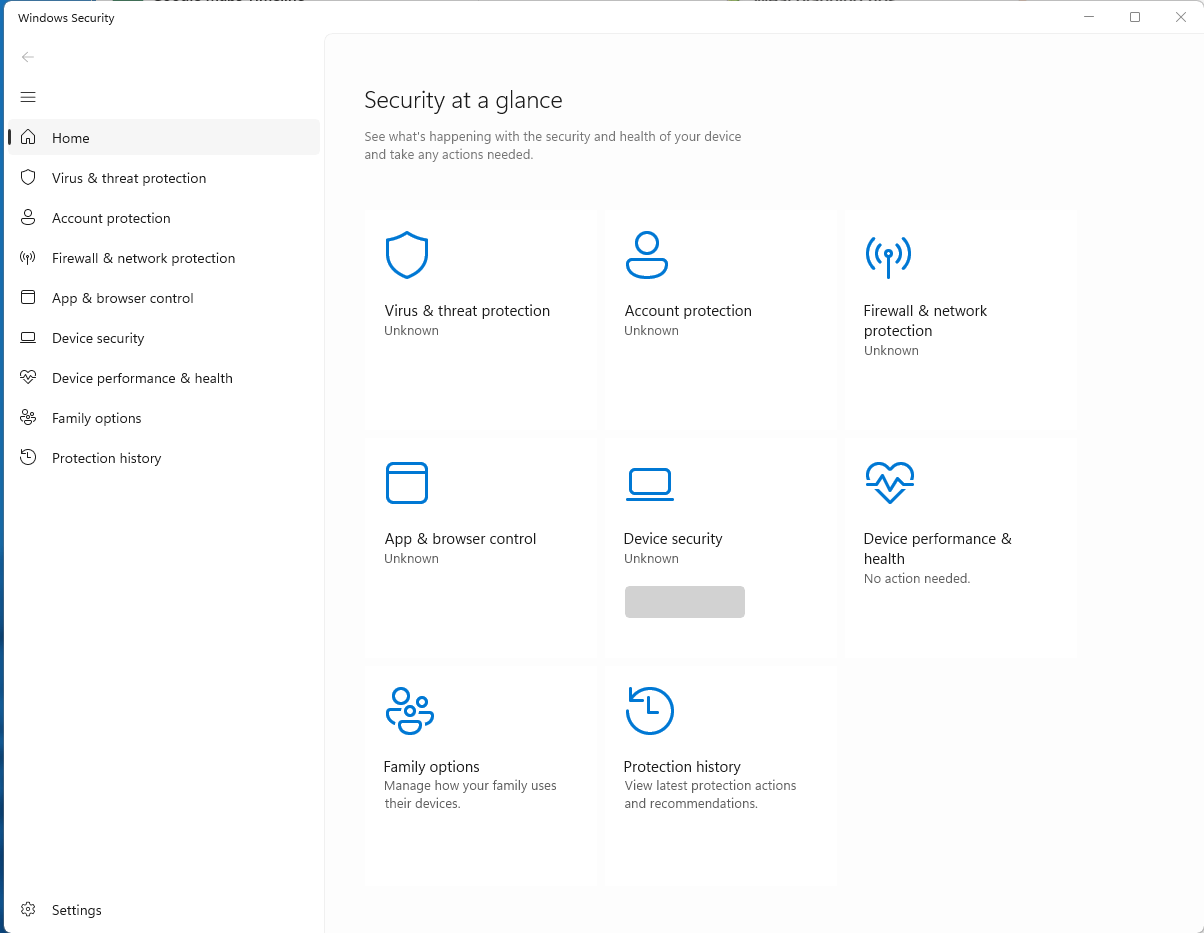Viewport: 1204px width, 933px height.
Task: Click the heart-pulse icon in sidebar
Action: pyautogui.click(x=28, y=377)
